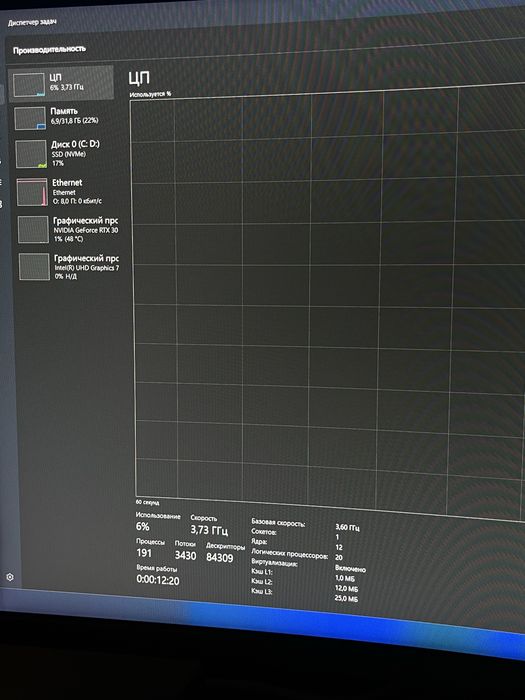Click the Скорость value 3,73 ГГц
The width and height of the screenshot is (525, 700).
pyautogui.click(x=209, y=530)
